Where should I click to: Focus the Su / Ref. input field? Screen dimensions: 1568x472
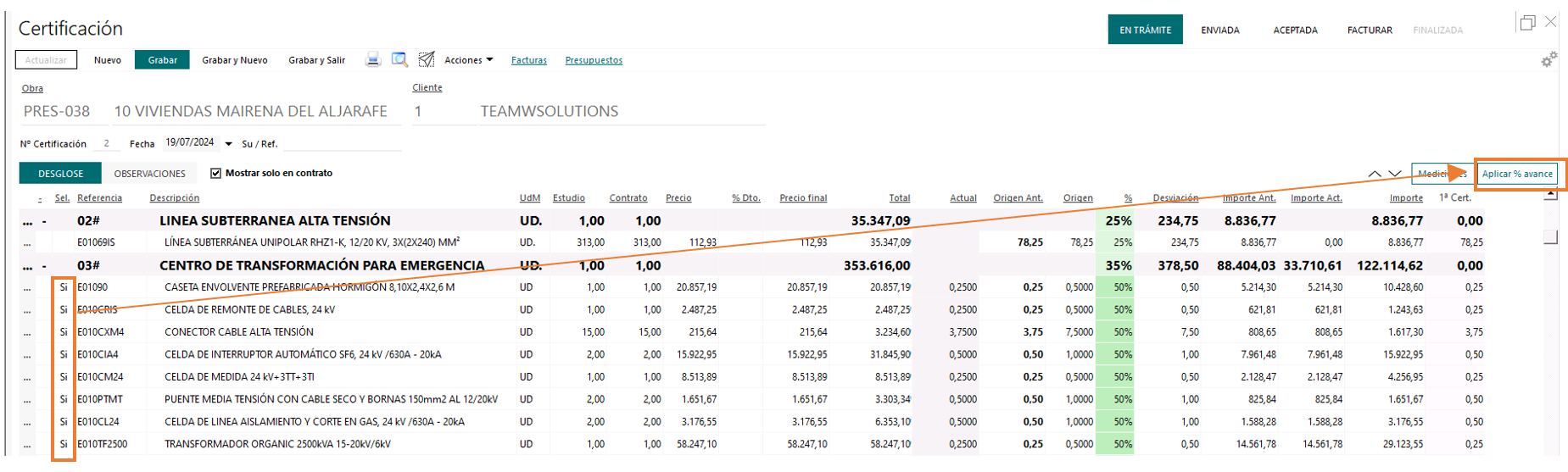pyautogui.click(x=342, y=143)
